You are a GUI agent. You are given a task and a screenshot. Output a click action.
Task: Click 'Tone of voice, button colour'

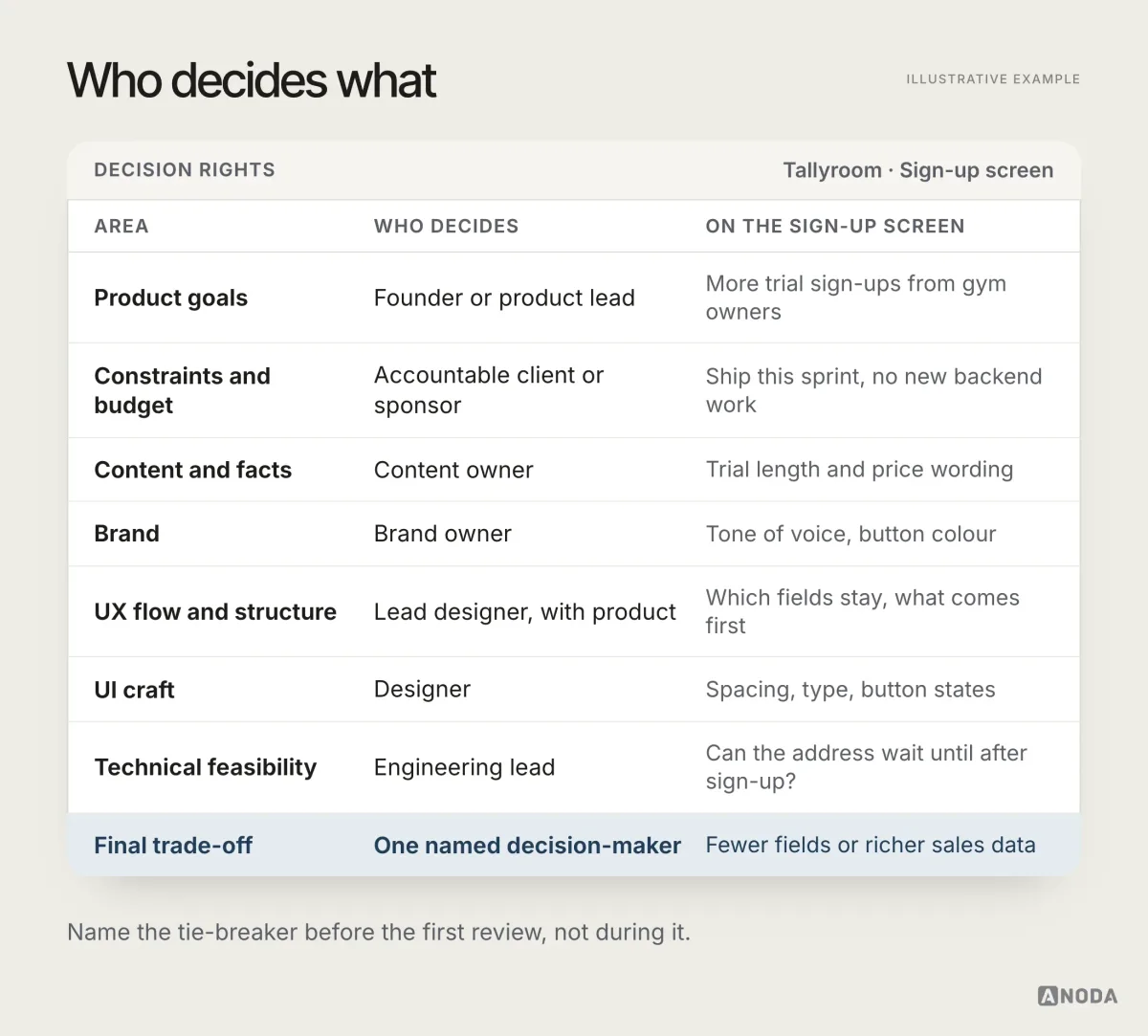click(850, 534)
